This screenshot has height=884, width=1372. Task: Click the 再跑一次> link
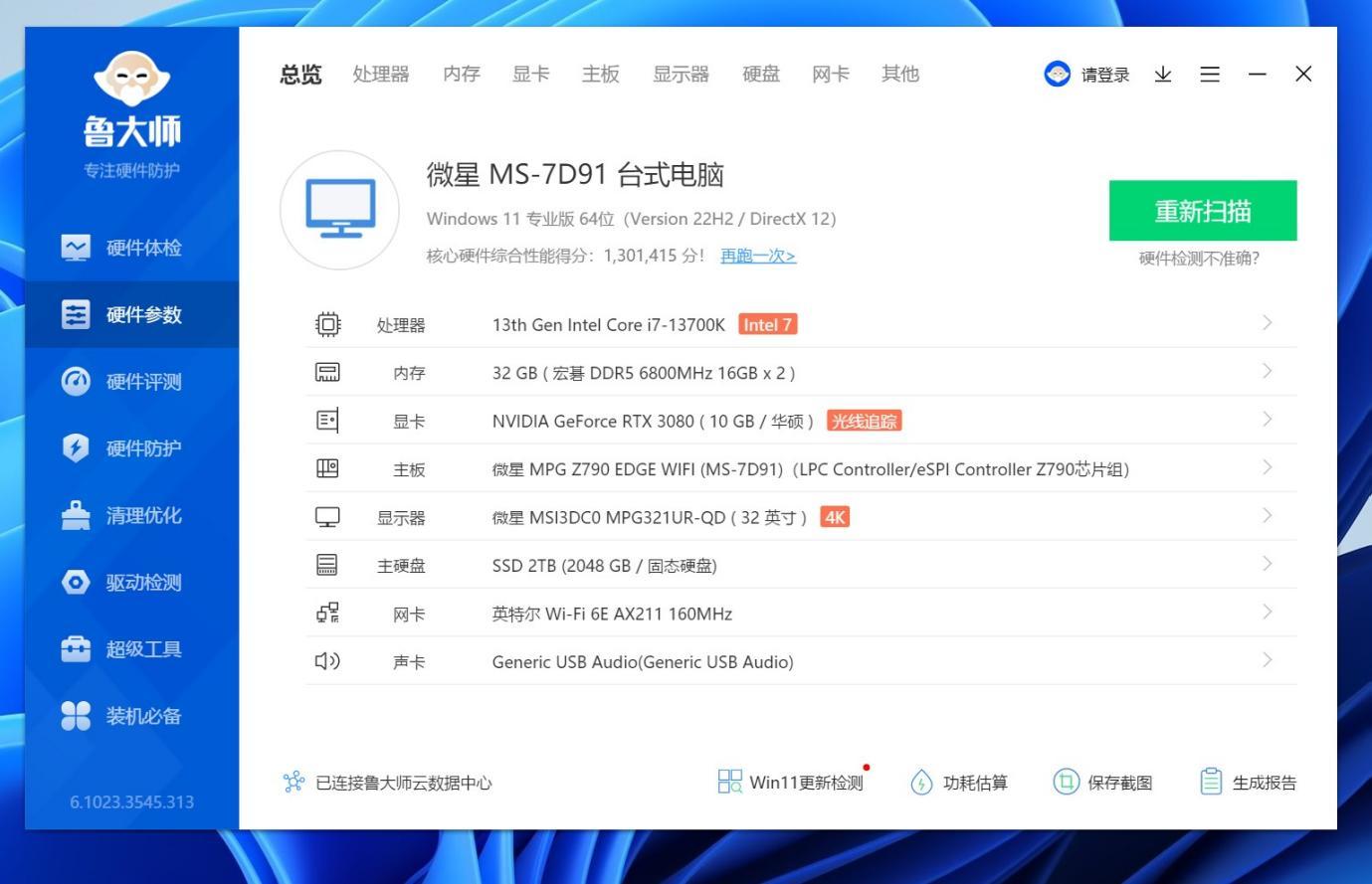coord(758,256)
